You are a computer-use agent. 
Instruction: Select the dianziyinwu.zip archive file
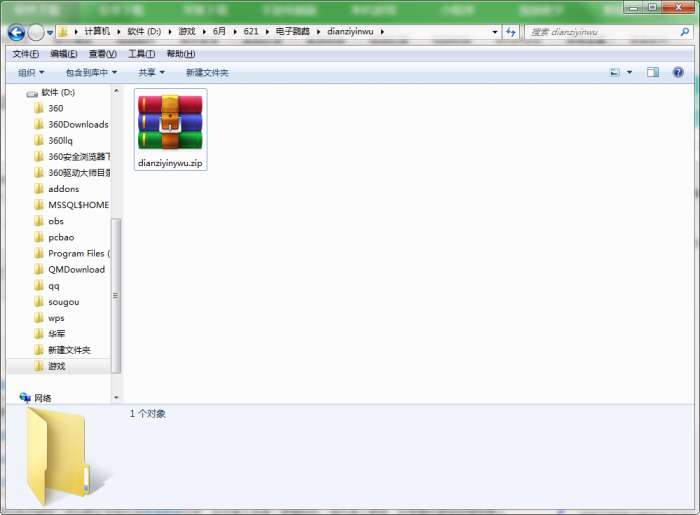coord(170,129)
